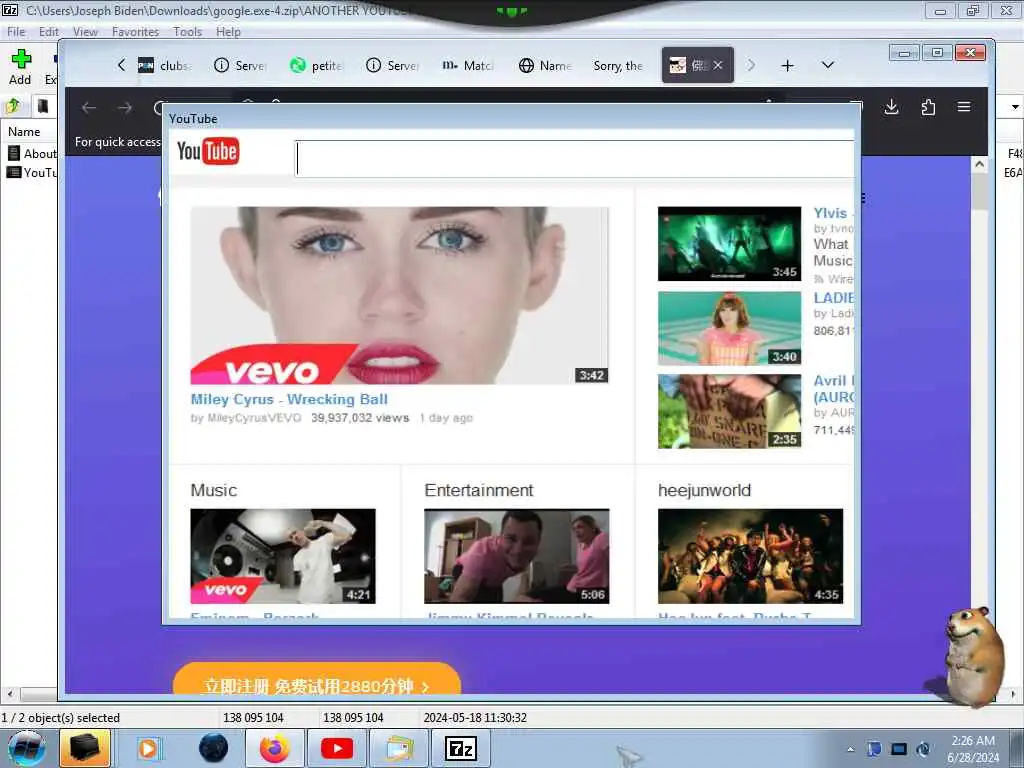Click the YouTube search input field
Viewport: 1024px width, 768px height.
[x=575, y=158]
